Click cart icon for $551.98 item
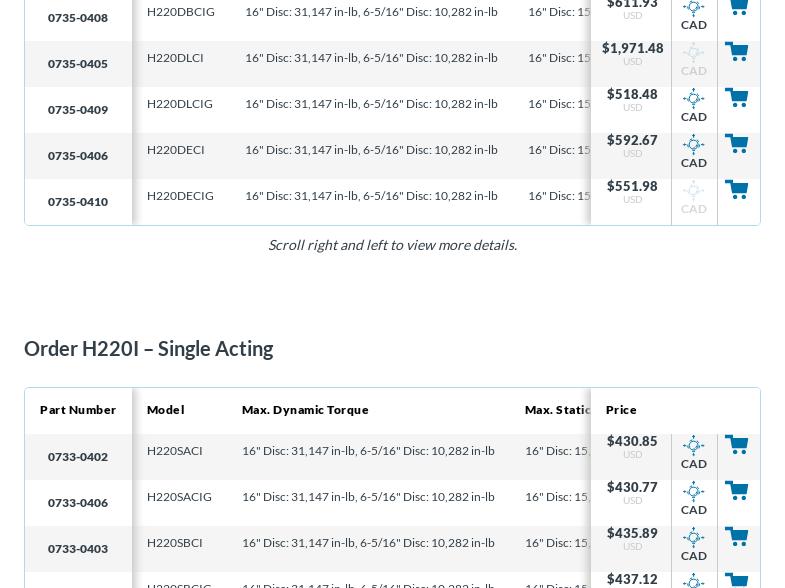 click(x=736, y=190)
